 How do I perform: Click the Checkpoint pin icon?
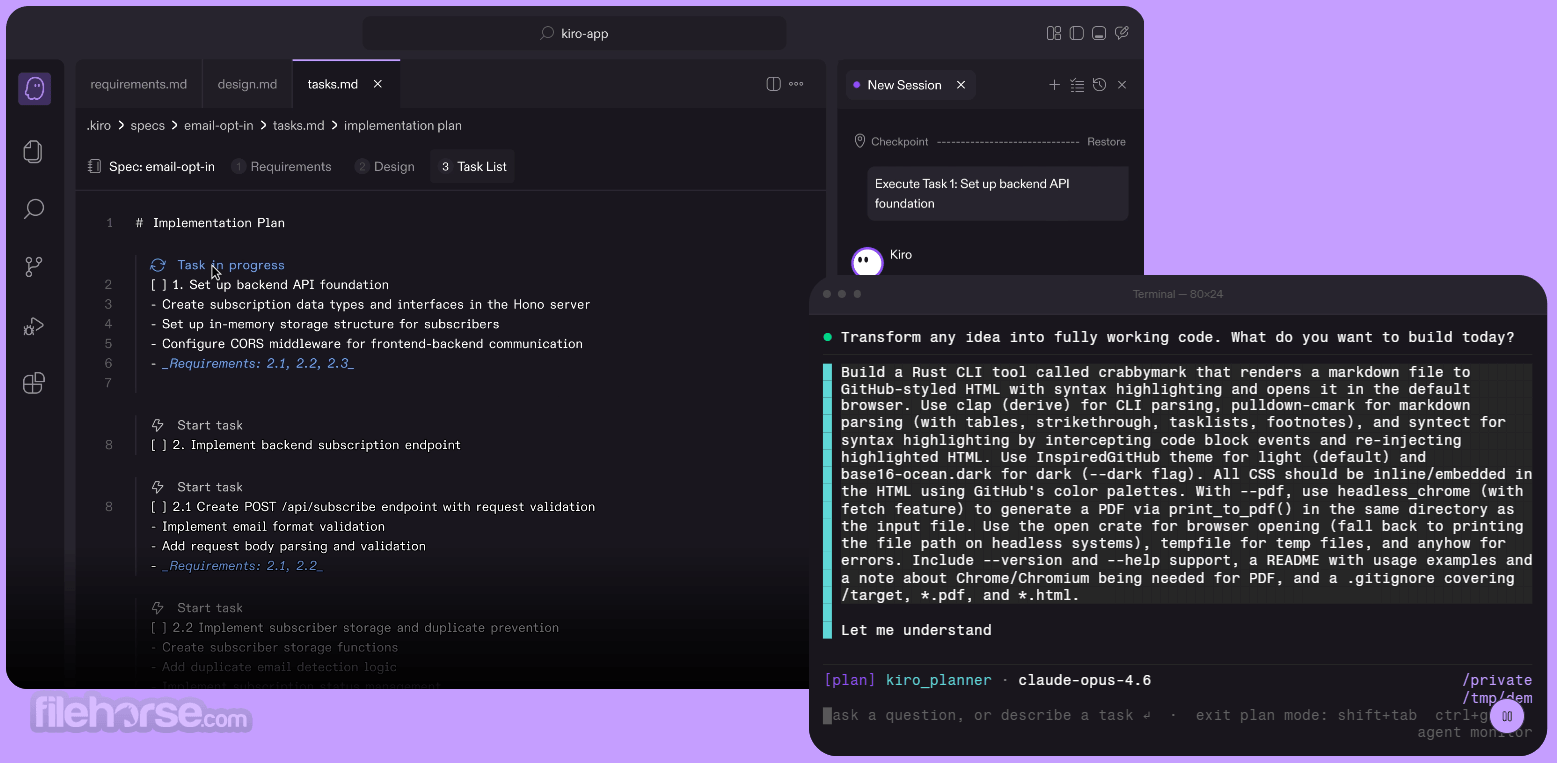[x=860, y=141]
